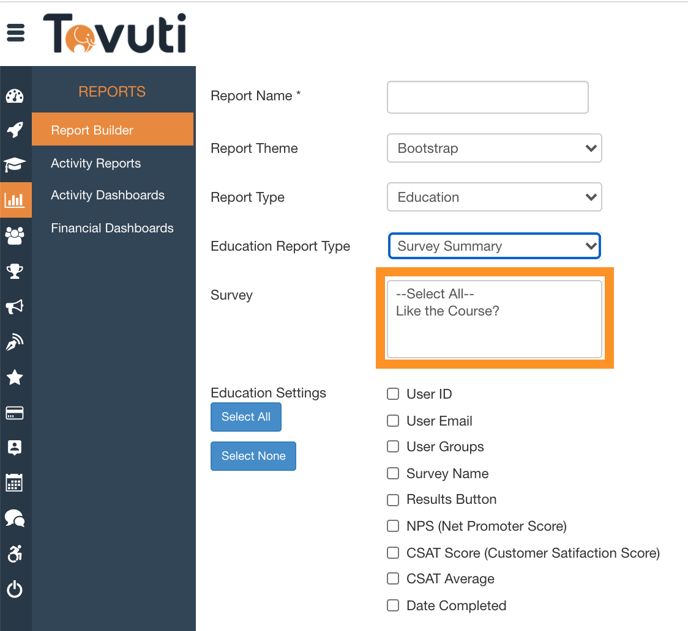Image resolution: width=688 pixels, height=631 pixels.
Task: Click the hamburger menu icon
Action: point(16,33)
